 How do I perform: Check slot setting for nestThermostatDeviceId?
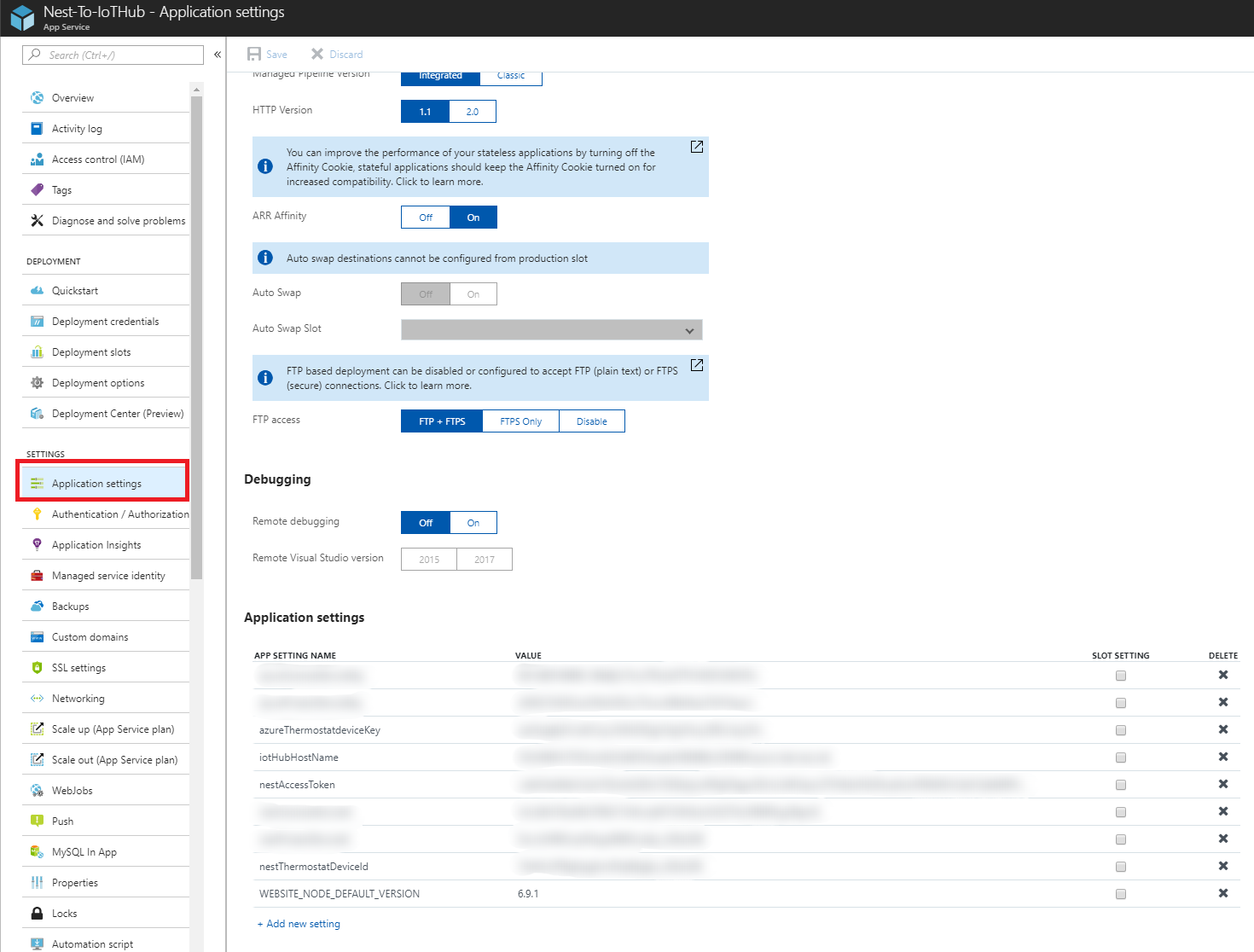tap(1121, 867)
